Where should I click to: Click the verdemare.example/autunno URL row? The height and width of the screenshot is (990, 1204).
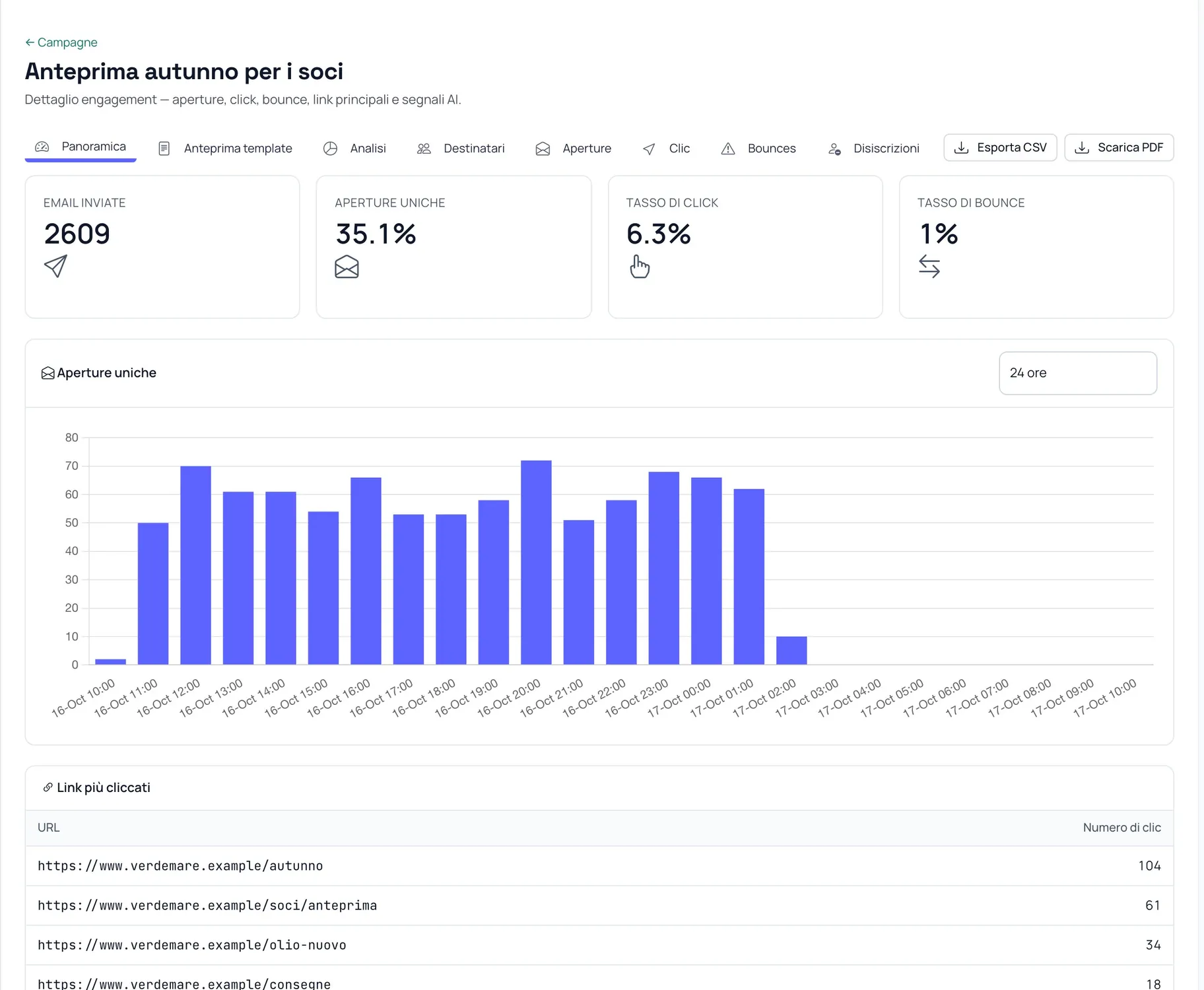pyautogui.click(x=599, y=866)
